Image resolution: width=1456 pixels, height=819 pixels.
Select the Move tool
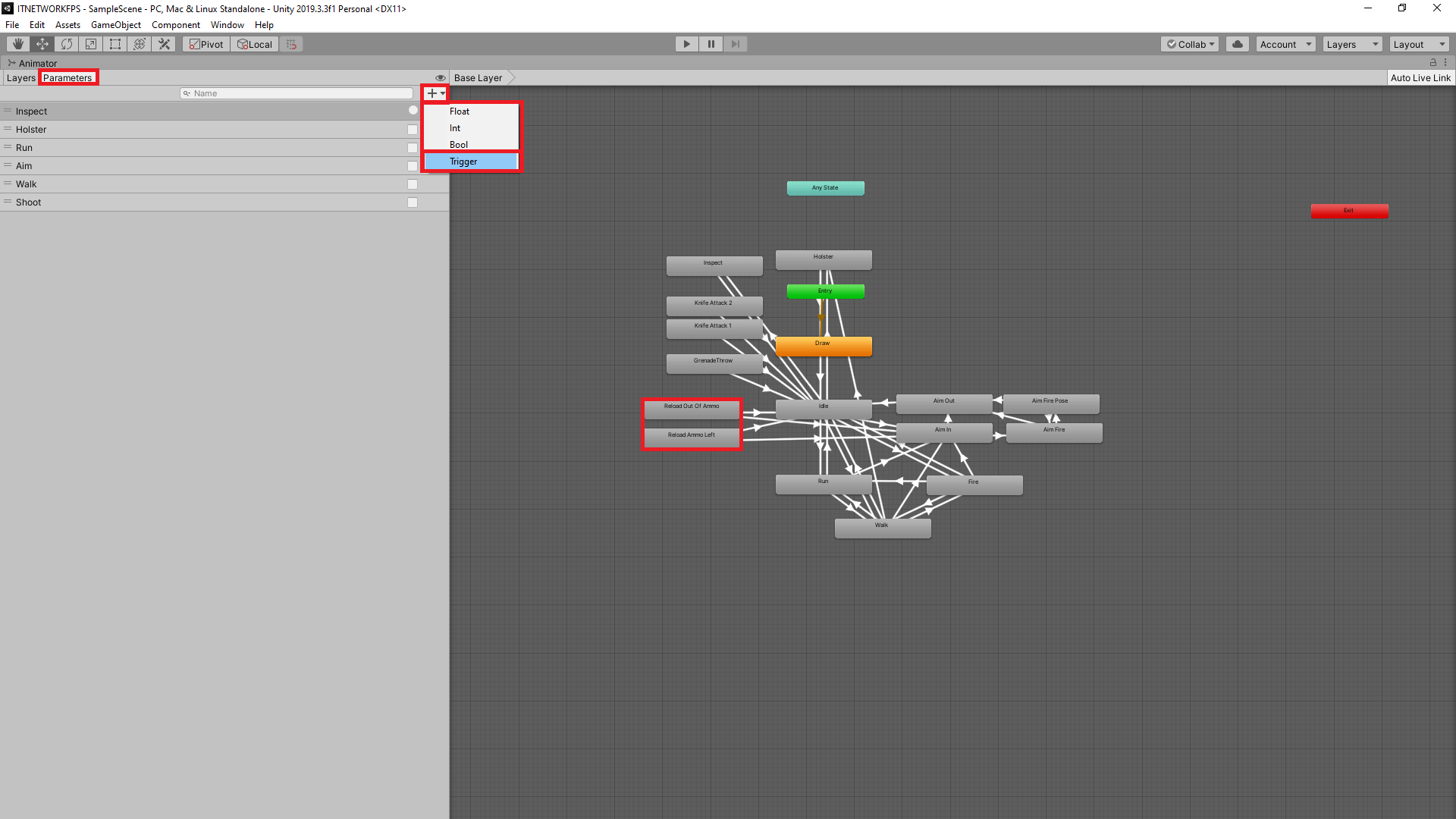coord(42,43)
